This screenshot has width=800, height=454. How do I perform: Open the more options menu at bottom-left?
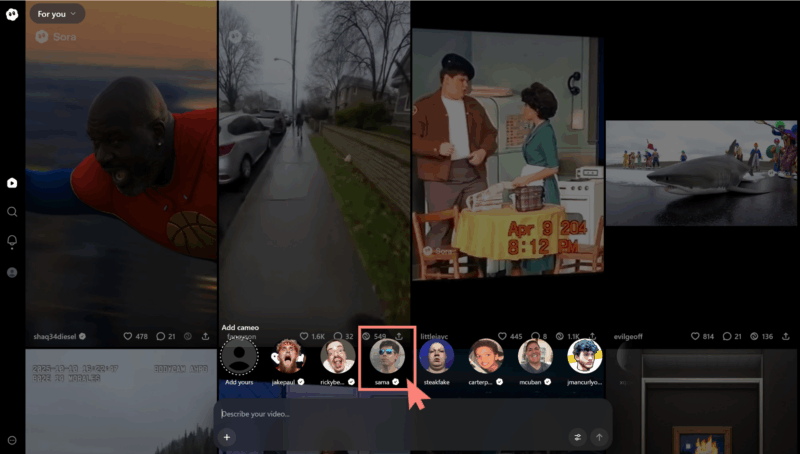[x=12, y=440]
